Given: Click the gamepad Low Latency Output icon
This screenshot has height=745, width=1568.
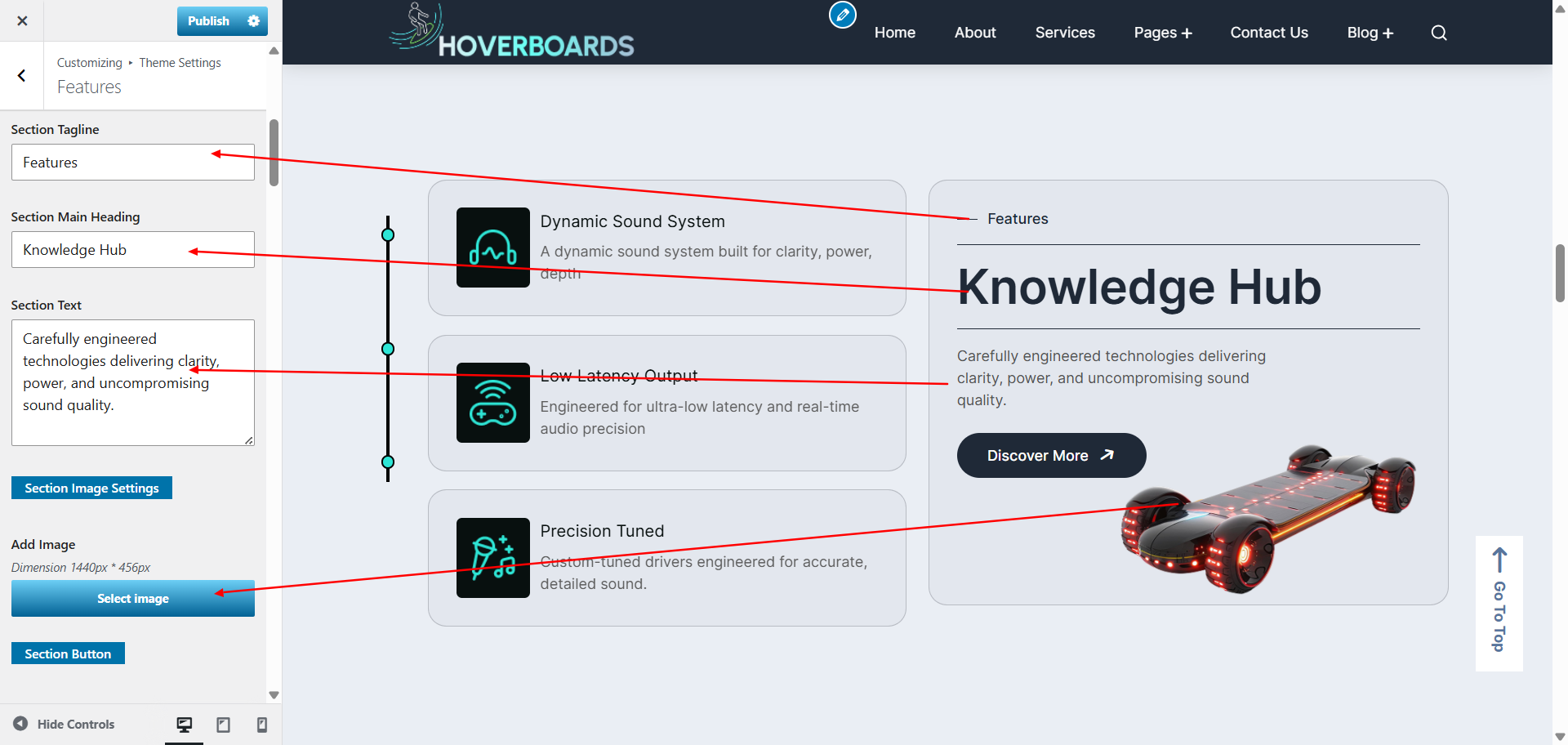Looking at the screenshot, I should tap(493, 403).
